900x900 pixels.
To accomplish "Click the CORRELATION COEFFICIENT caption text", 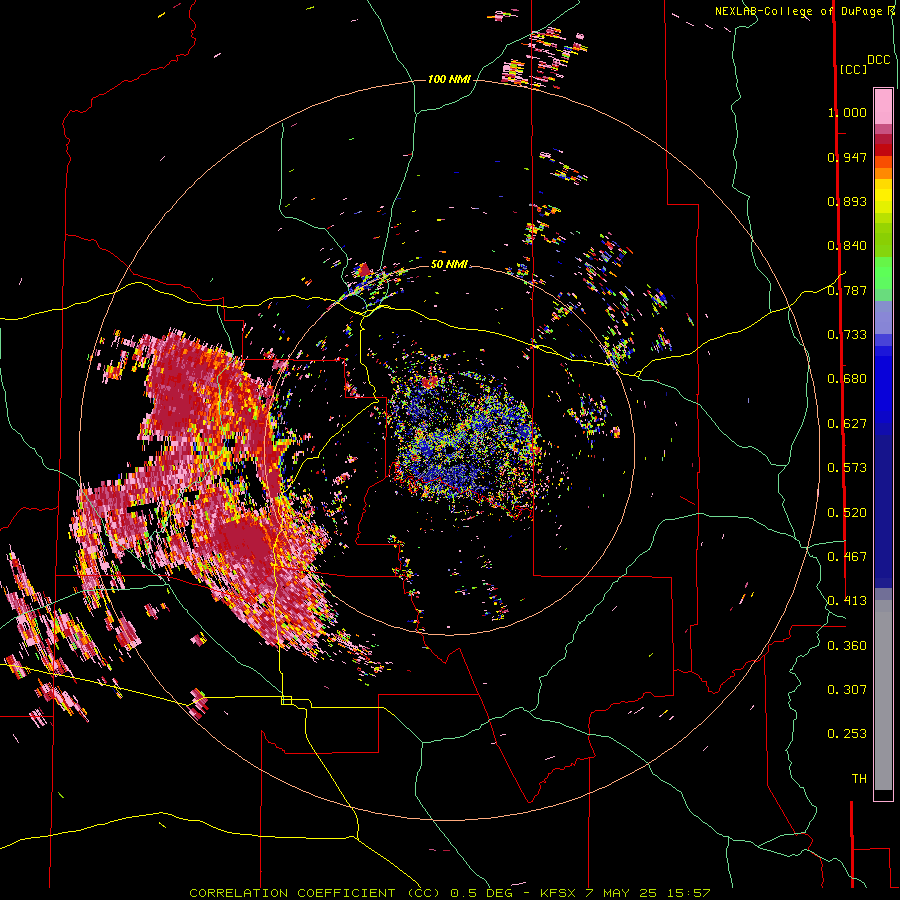I will click(x=292, y=893).
